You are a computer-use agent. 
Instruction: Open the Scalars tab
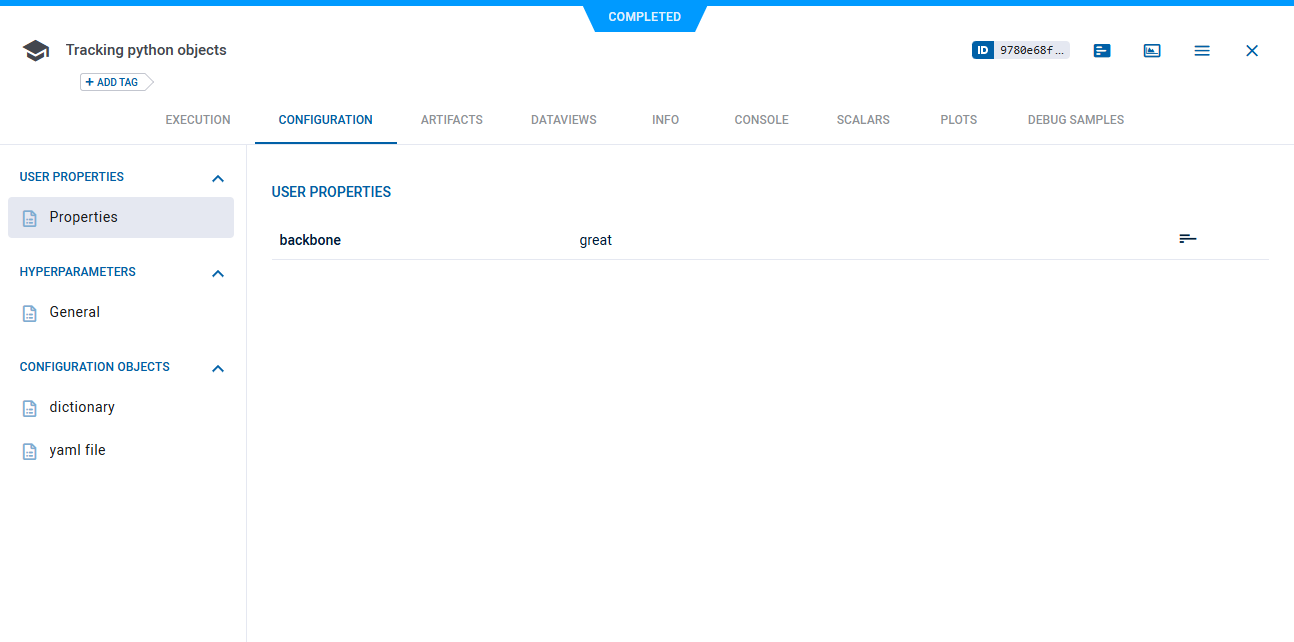[863, 120]
